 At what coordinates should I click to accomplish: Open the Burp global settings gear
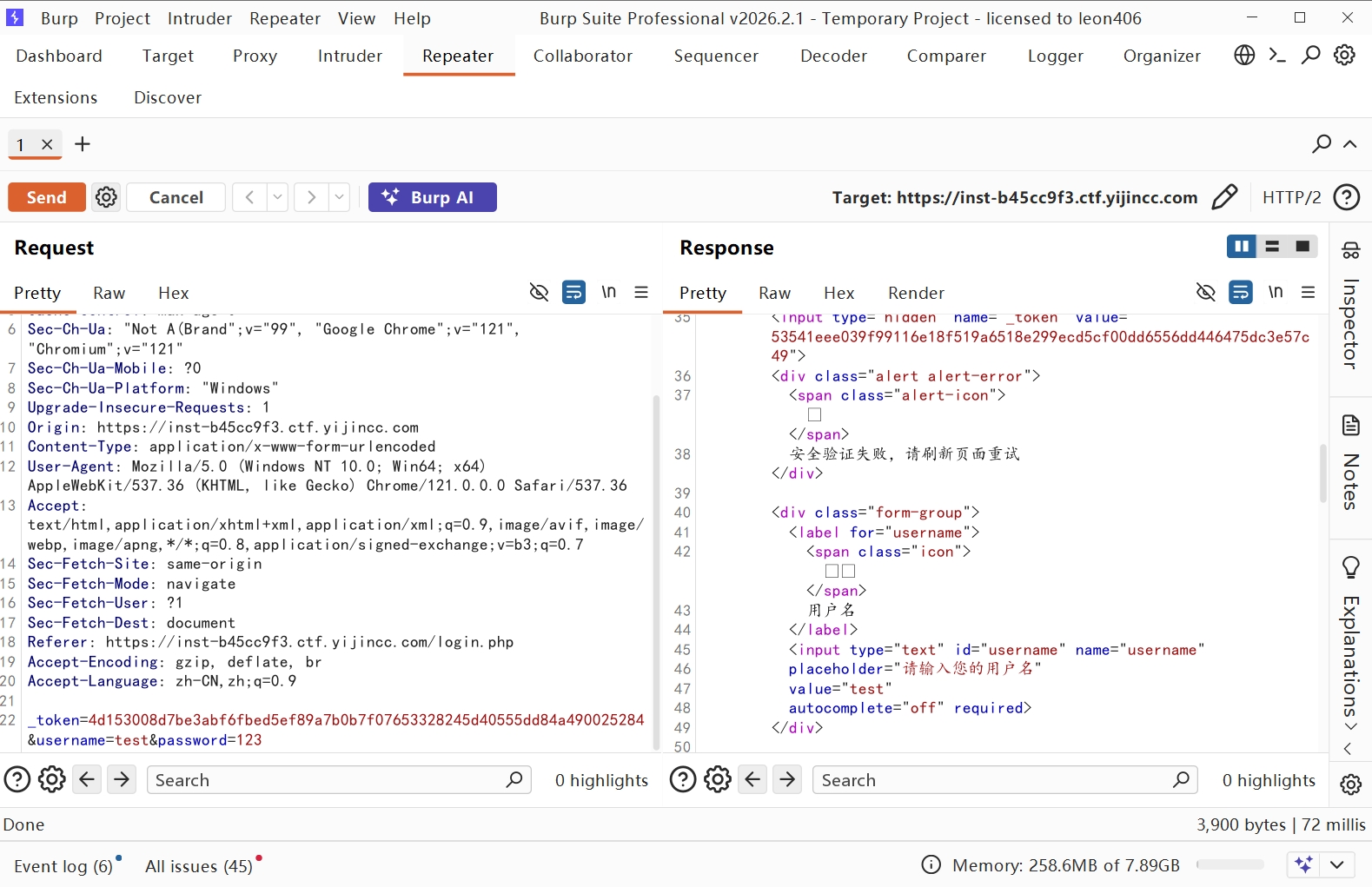(1344, 56)
